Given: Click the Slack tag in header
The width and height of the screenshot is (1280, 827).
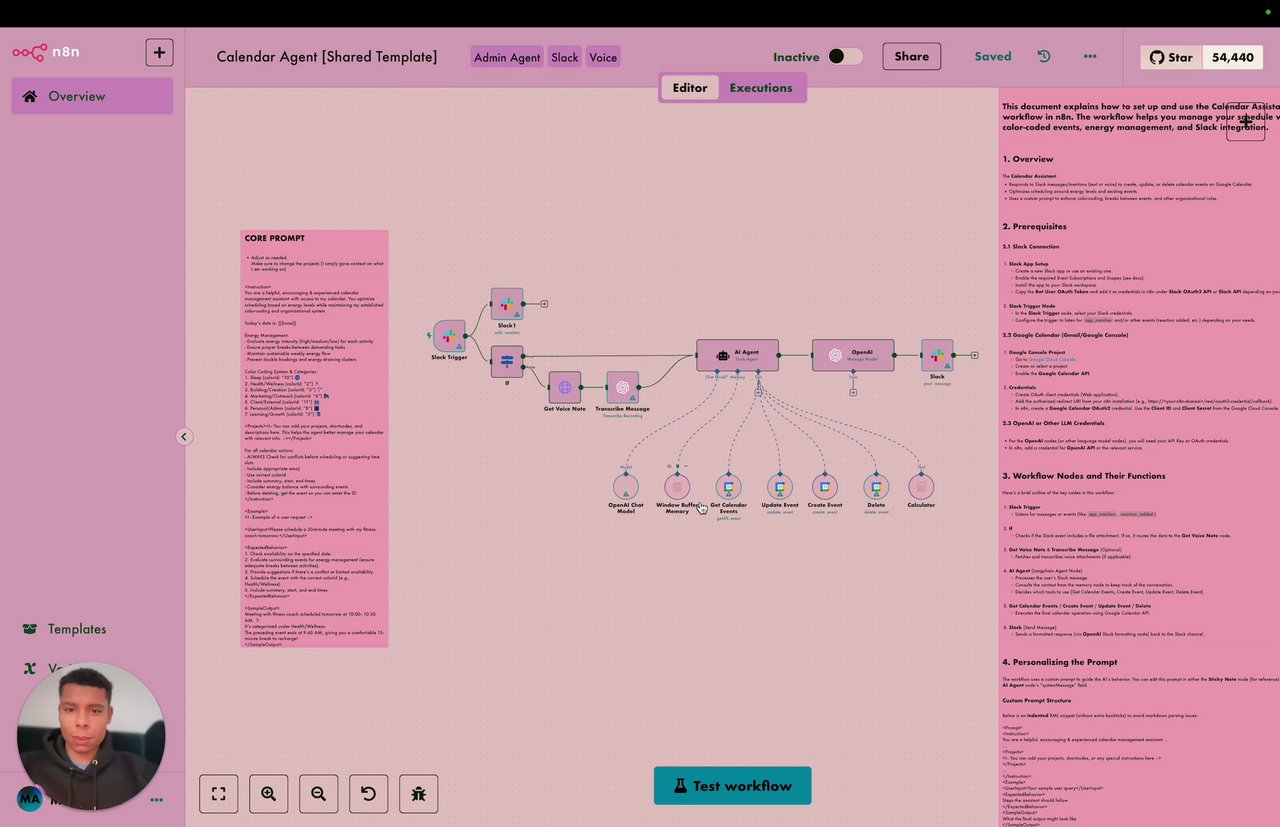Looking at the screenshot, I should coord(565,57).
